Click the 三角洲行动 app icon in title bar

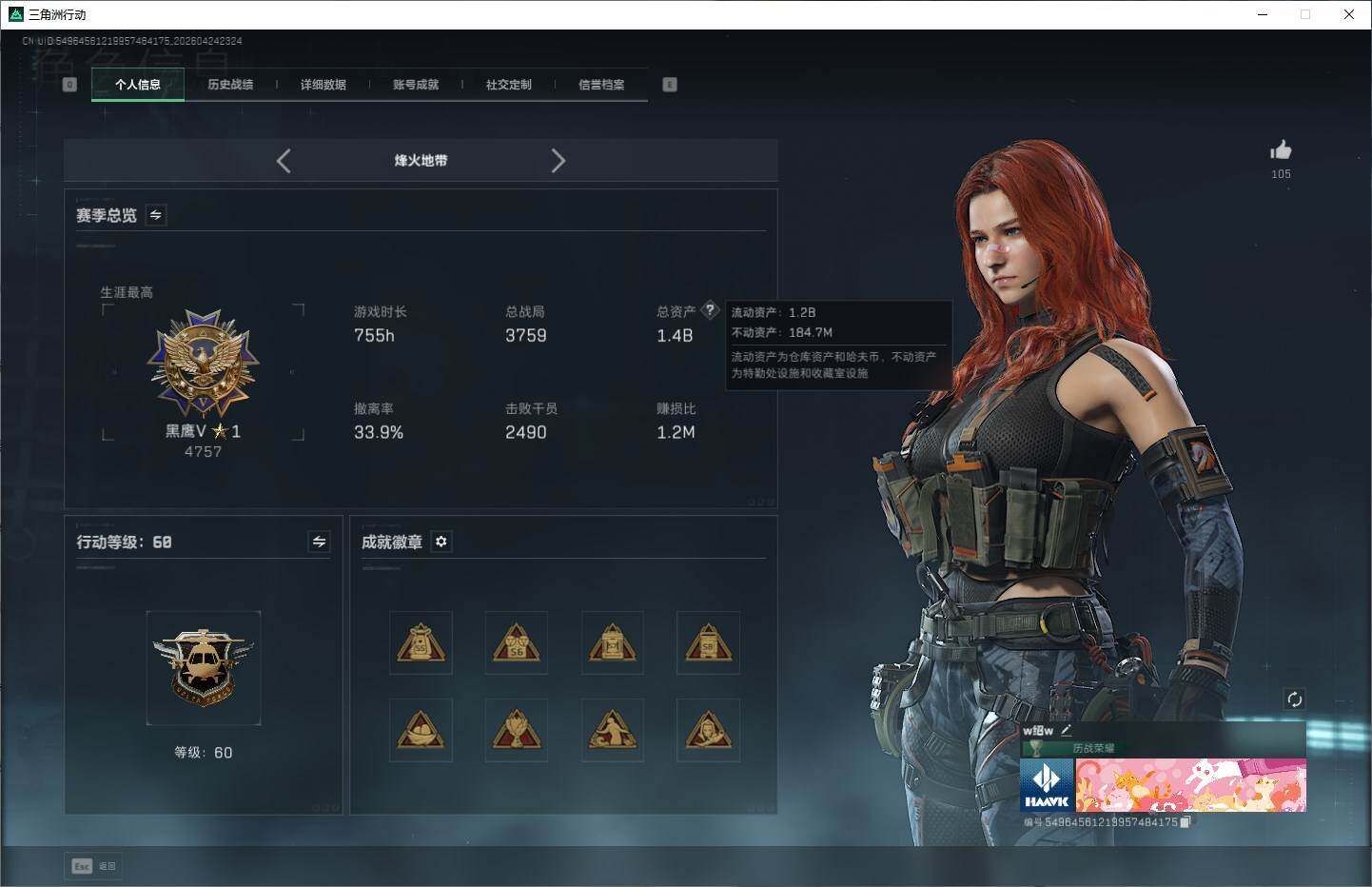15,14
